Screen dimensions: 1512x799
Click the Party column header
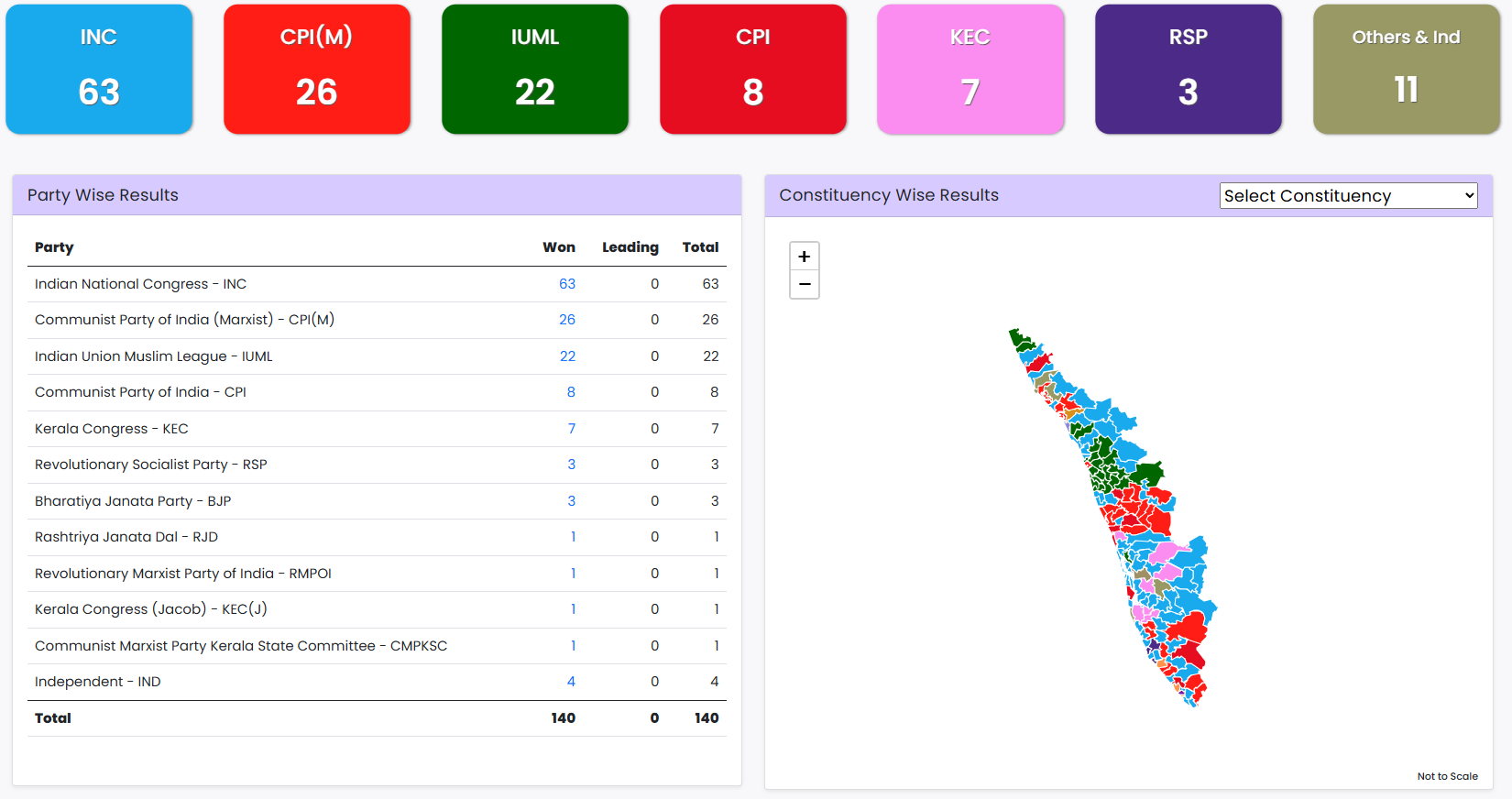point(54,247)
